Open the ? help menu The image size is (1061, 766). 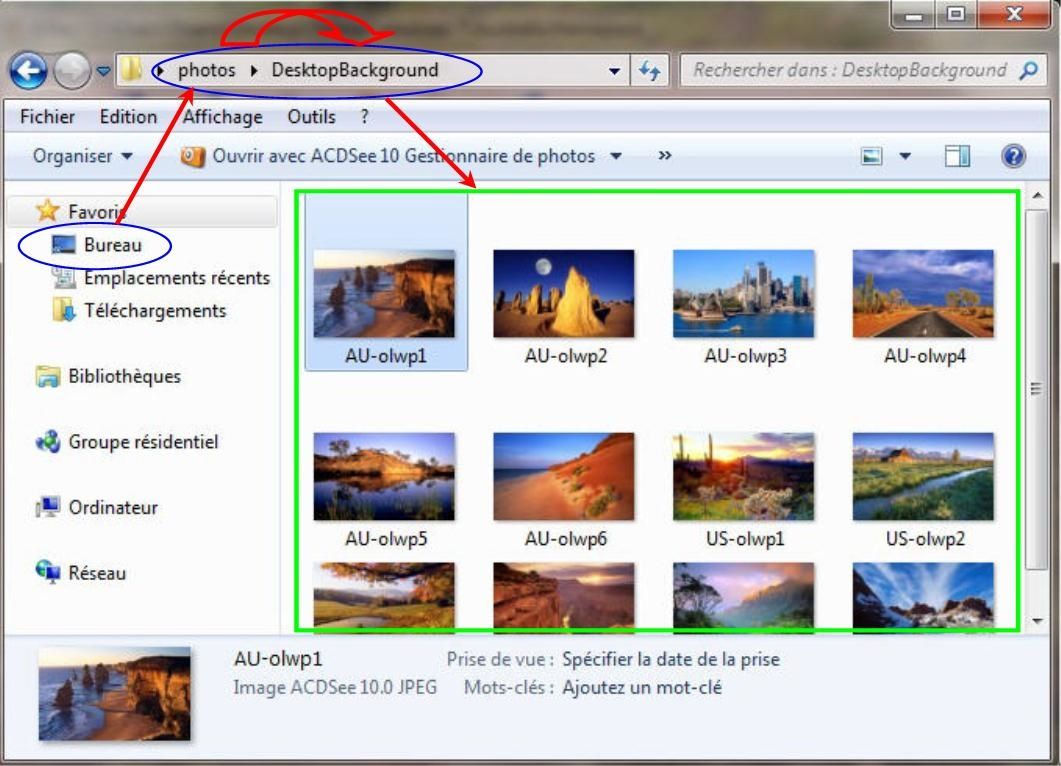(364, 116)
